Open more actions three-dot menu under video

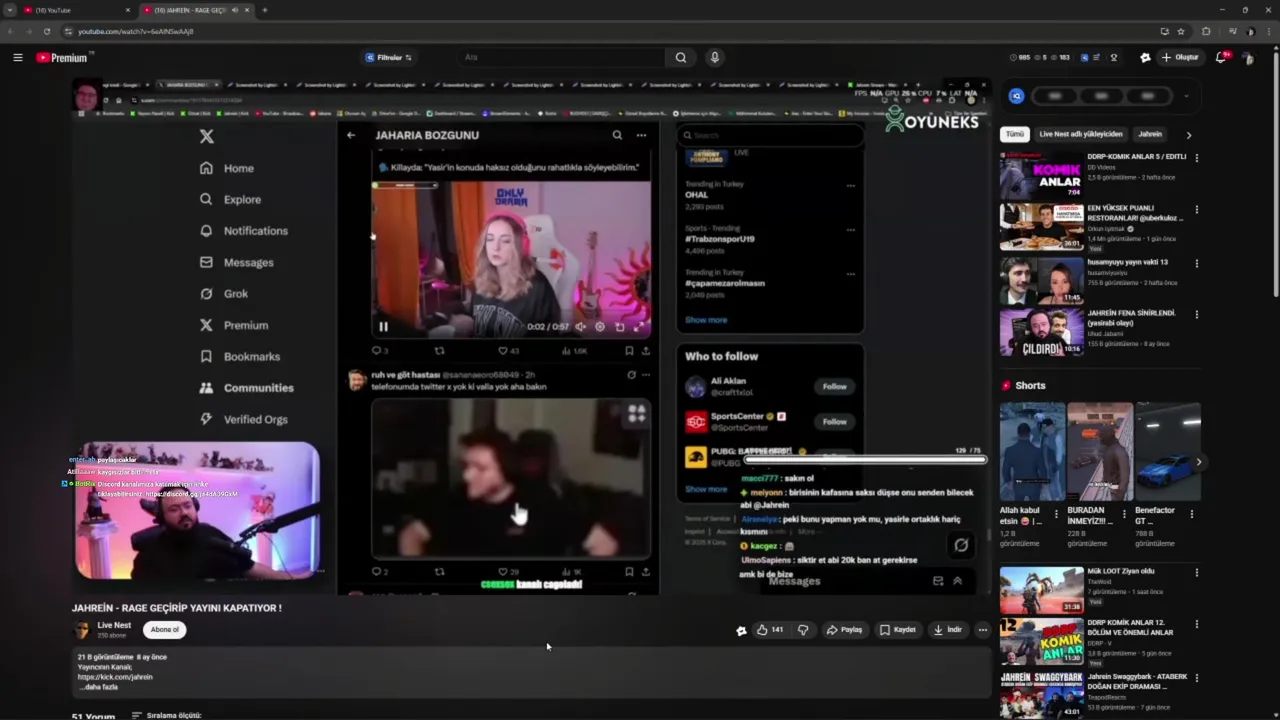coord(983,630)
